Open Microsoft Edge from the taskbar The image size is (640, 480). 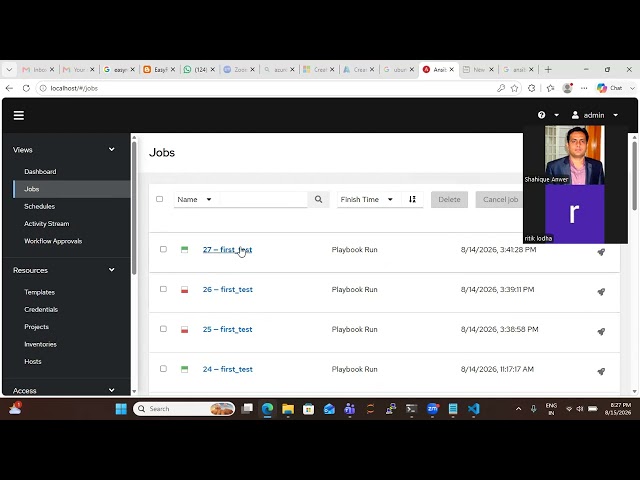(267, 409)
